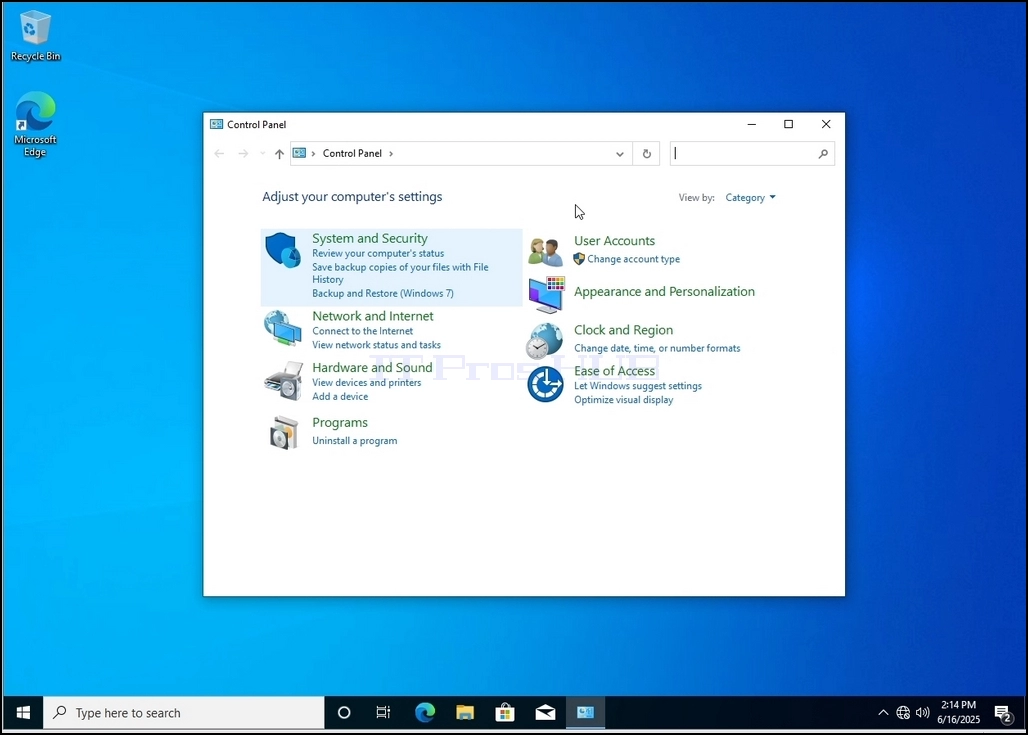Open the View by Category dropdown

pos(750,197)
